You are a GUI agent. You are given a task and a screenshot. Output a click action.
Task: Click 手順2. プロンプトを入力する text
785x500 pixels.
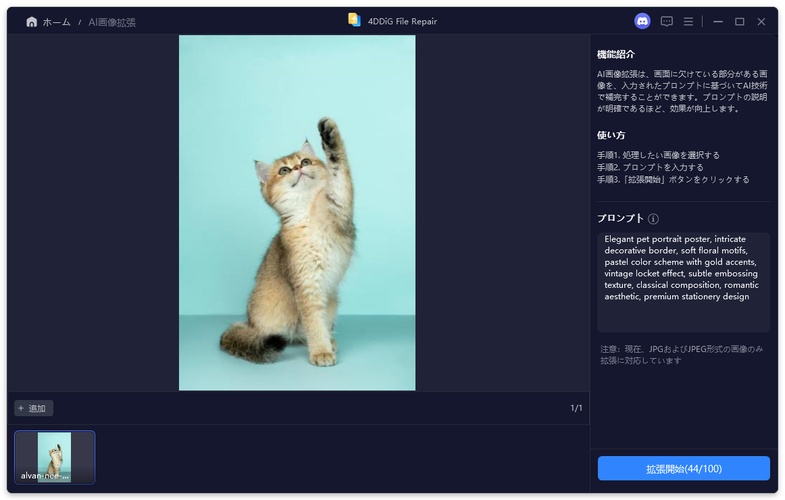click(650, 167)
